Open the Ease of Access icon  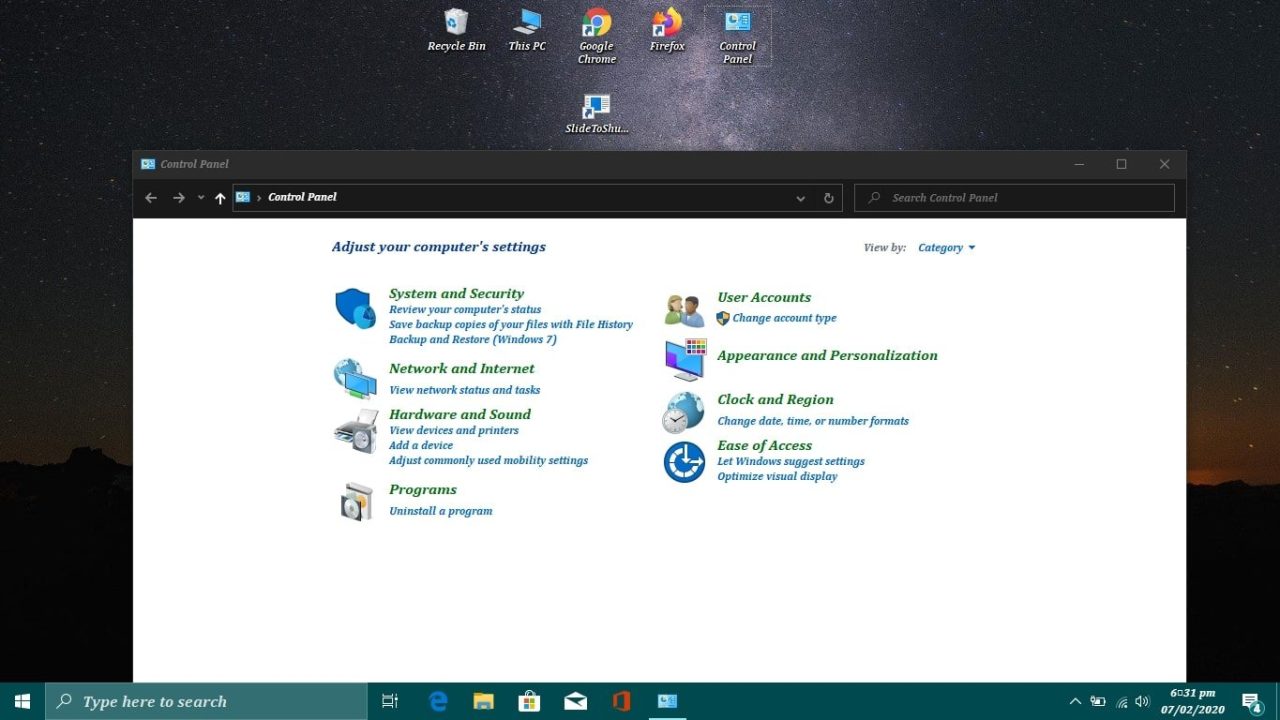tap(684, 462)
